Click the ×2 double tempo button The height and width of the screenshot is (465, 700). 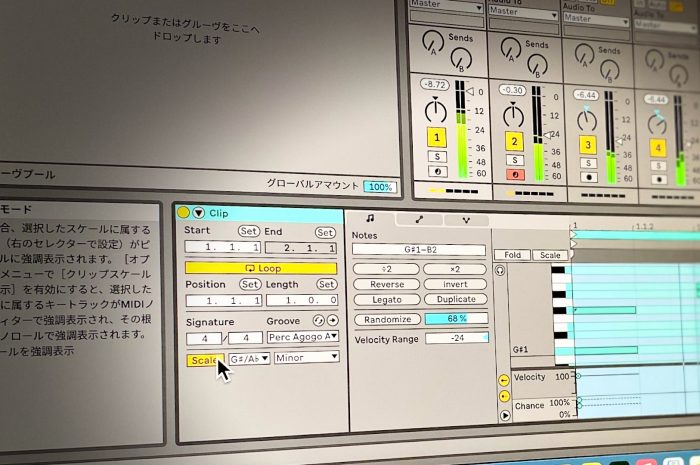click(x=455, y=269)
